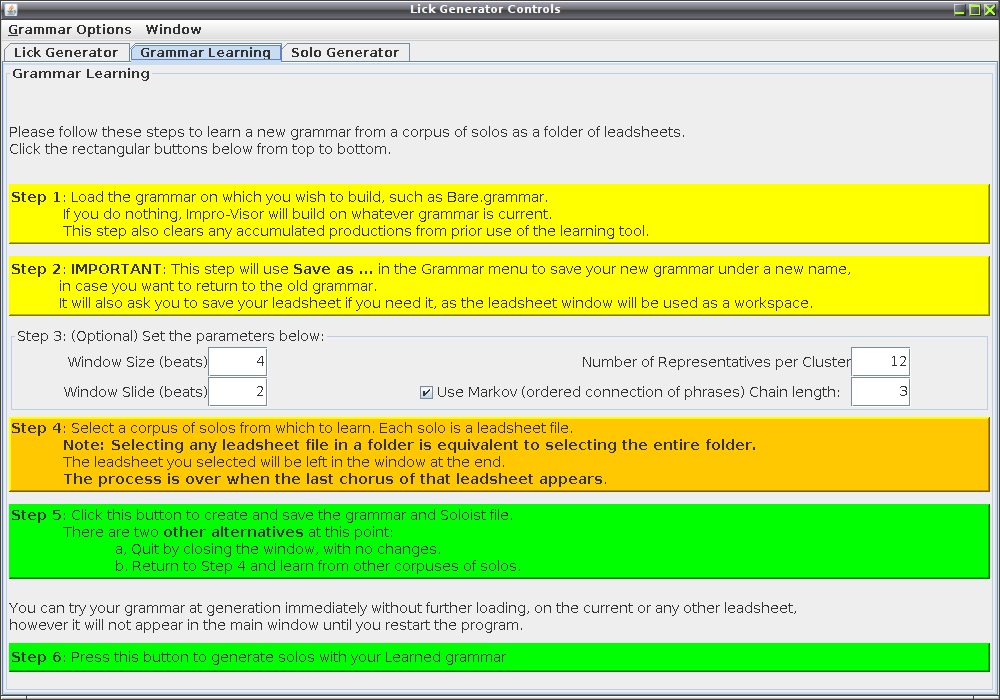This screenshot has width=1000, height=700.
Task: Open the Window menu
Action: [173, 30]
